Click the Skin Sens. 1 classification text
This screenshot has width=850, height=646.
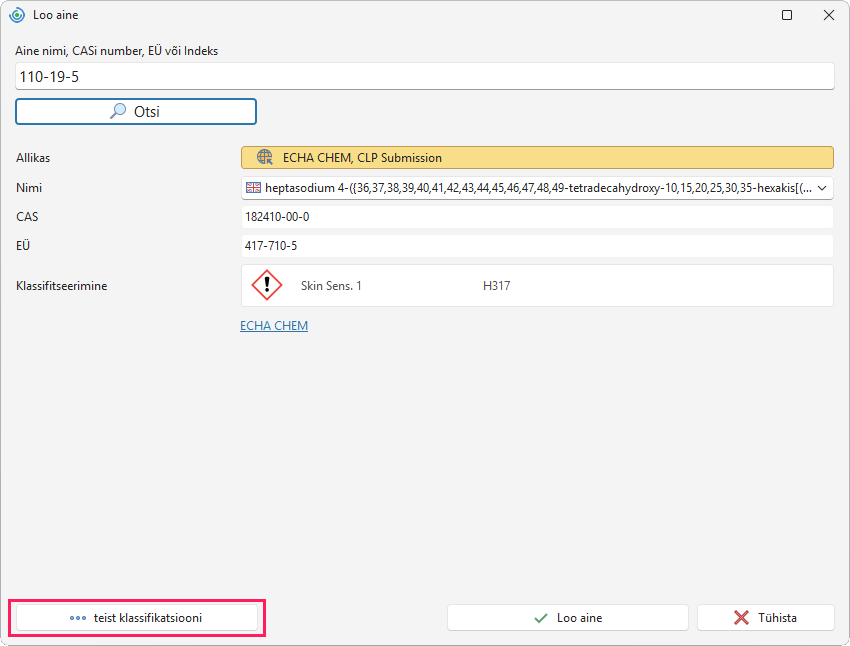point(331,286)
